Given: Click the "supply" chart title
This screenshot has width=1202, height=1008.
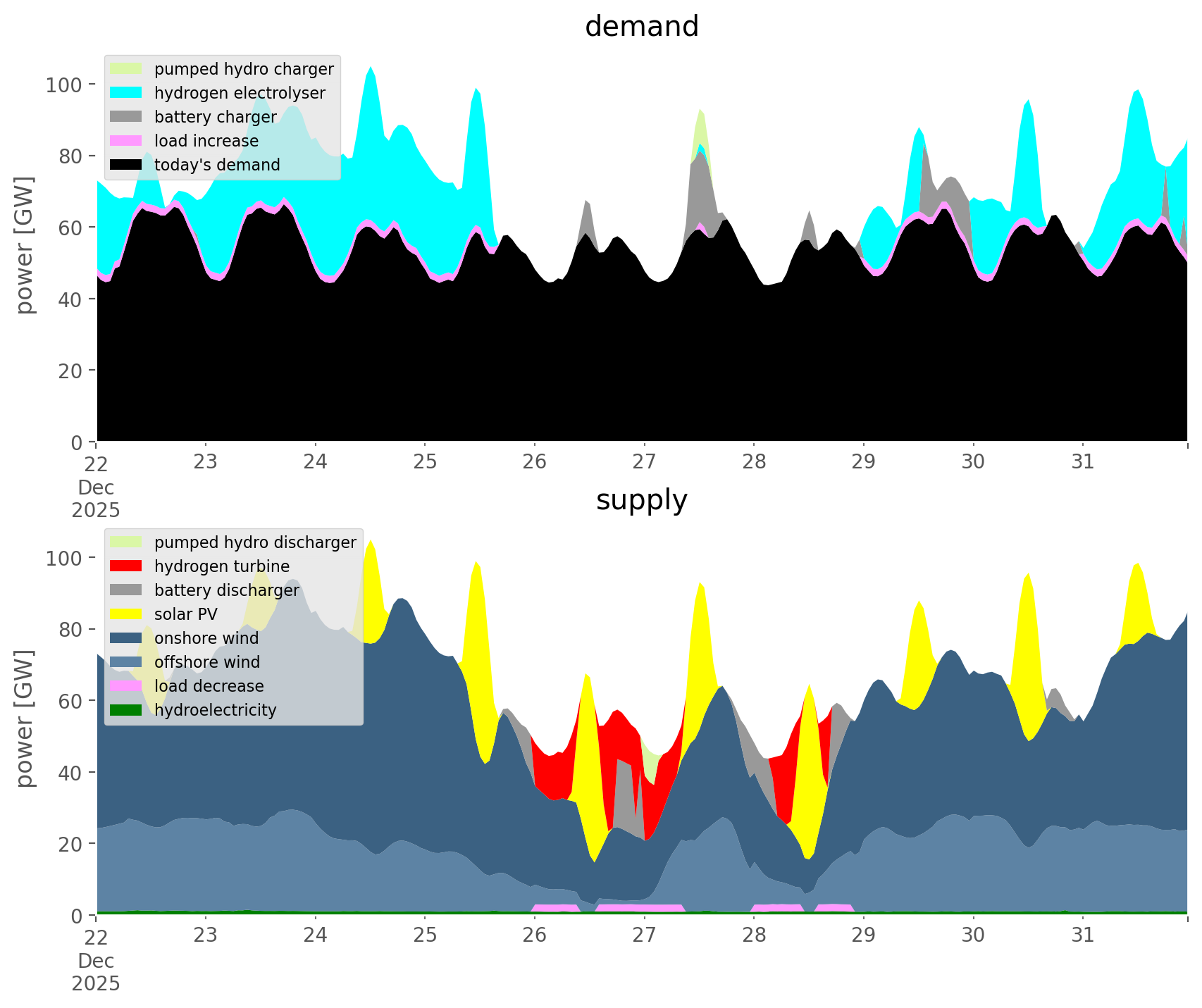Looking at the screenshot, I should (x=642, y=500).
